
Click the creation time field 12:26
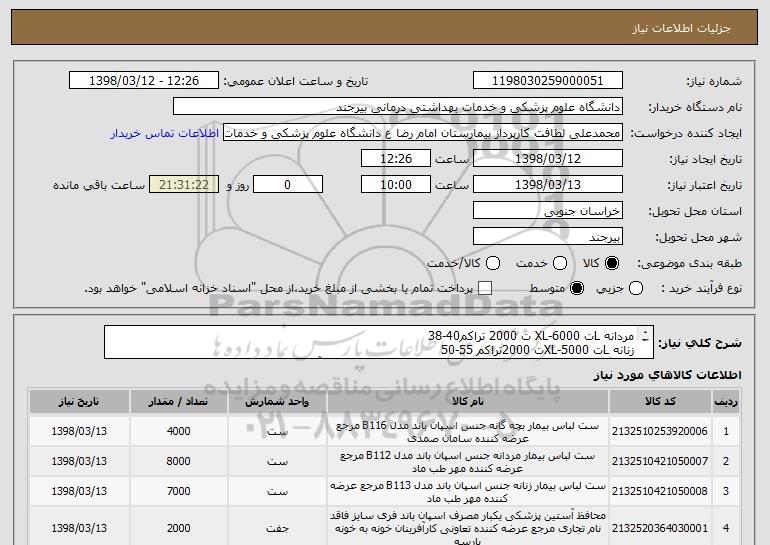[396, 159]
